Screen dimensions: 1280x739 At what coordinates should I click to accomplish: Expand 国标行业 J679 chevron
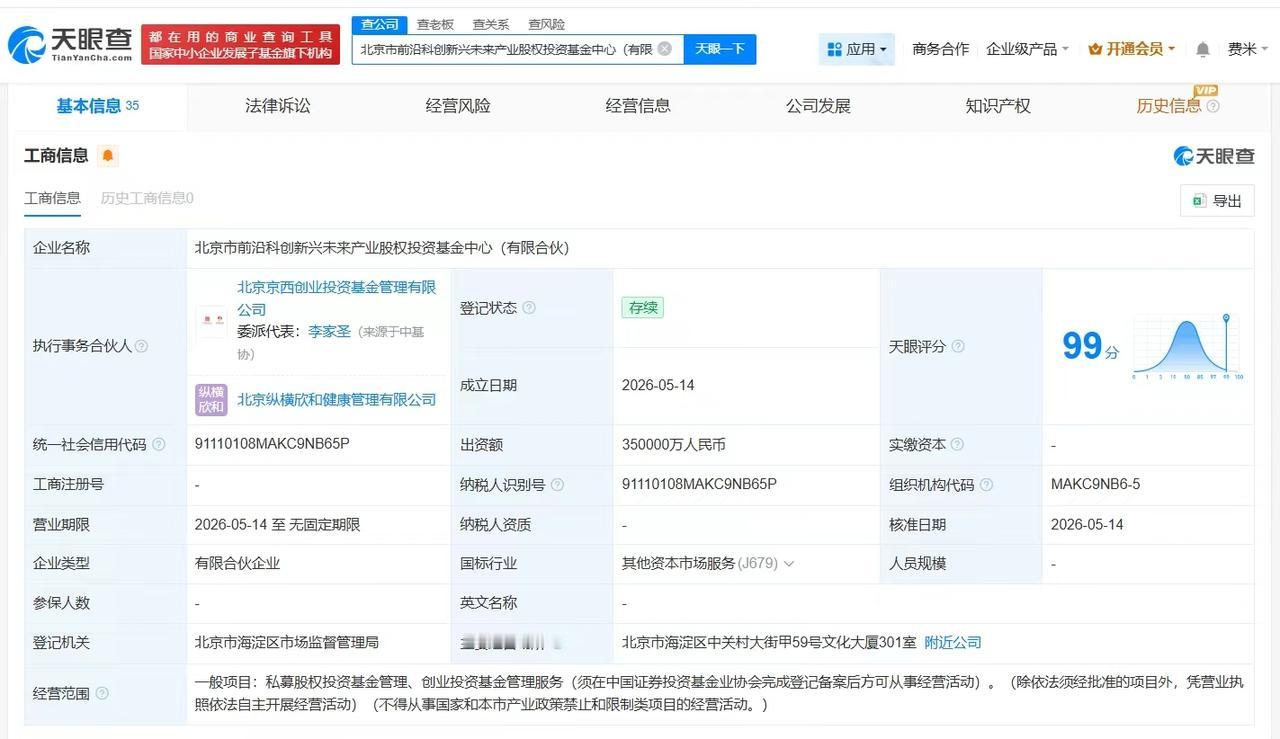tap(789, 564)
